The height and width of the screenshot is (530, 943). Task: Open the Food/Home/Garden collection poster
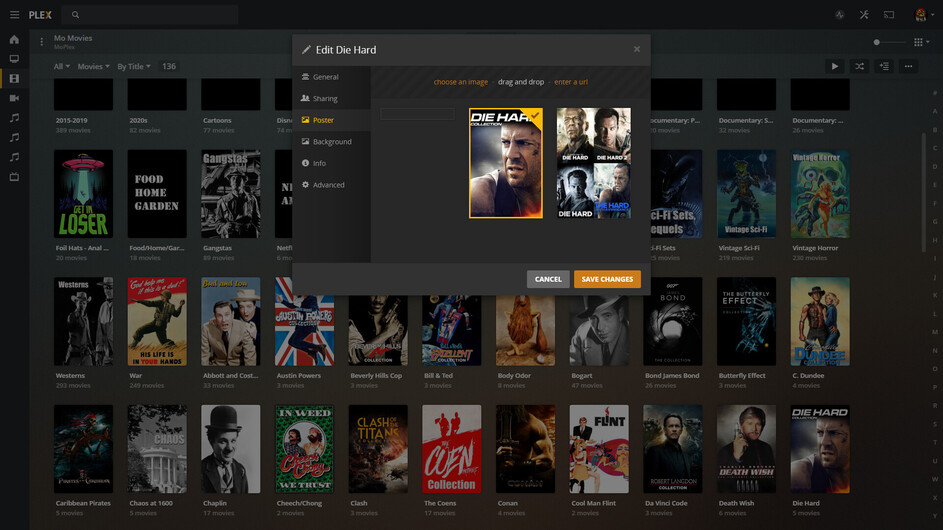pos(157,194)
